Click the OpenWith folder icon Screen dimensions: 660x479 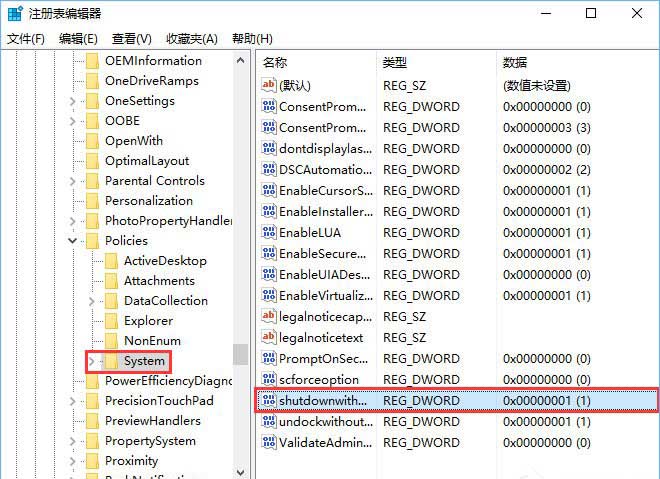click(x=92, y=141)
